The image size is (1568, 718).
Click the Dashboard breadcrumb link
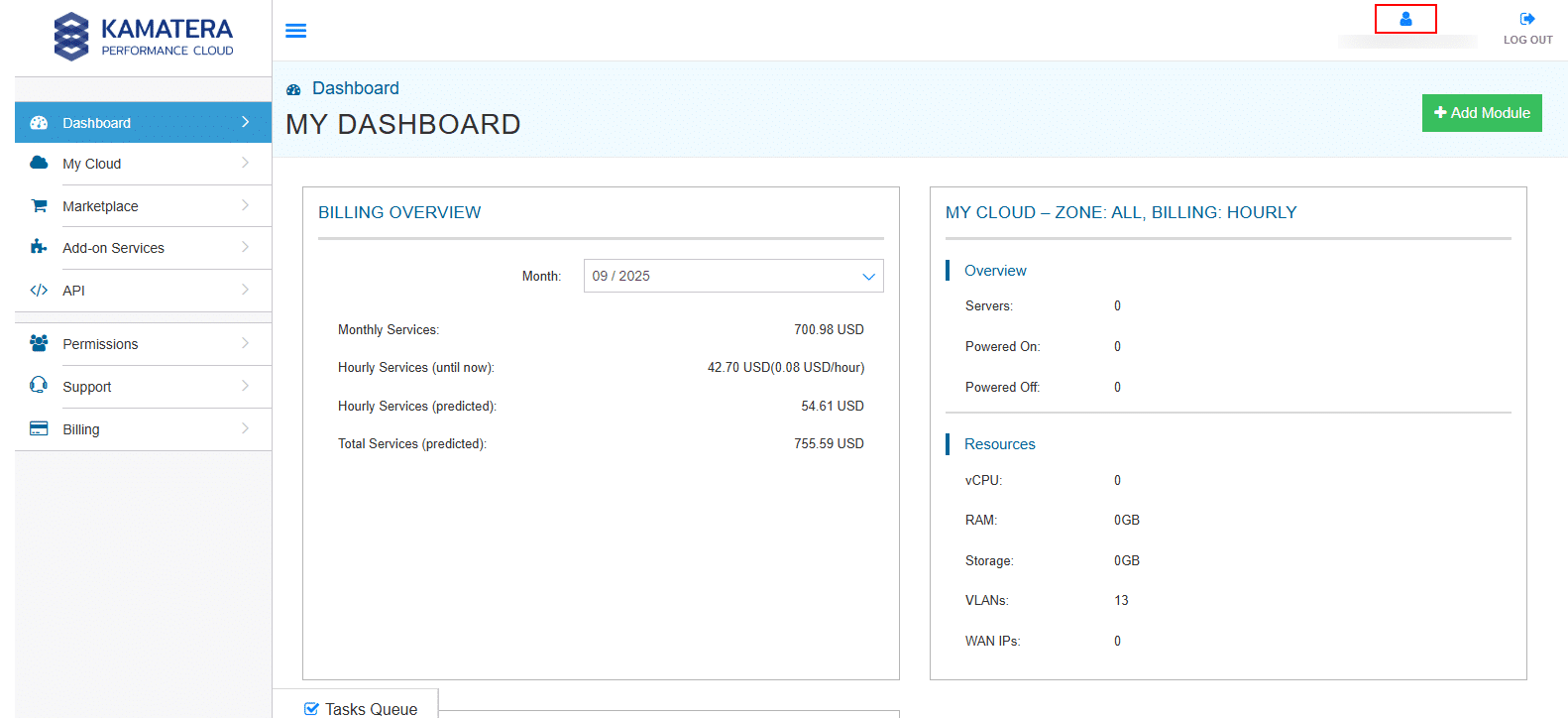click(x=355, y=88)
